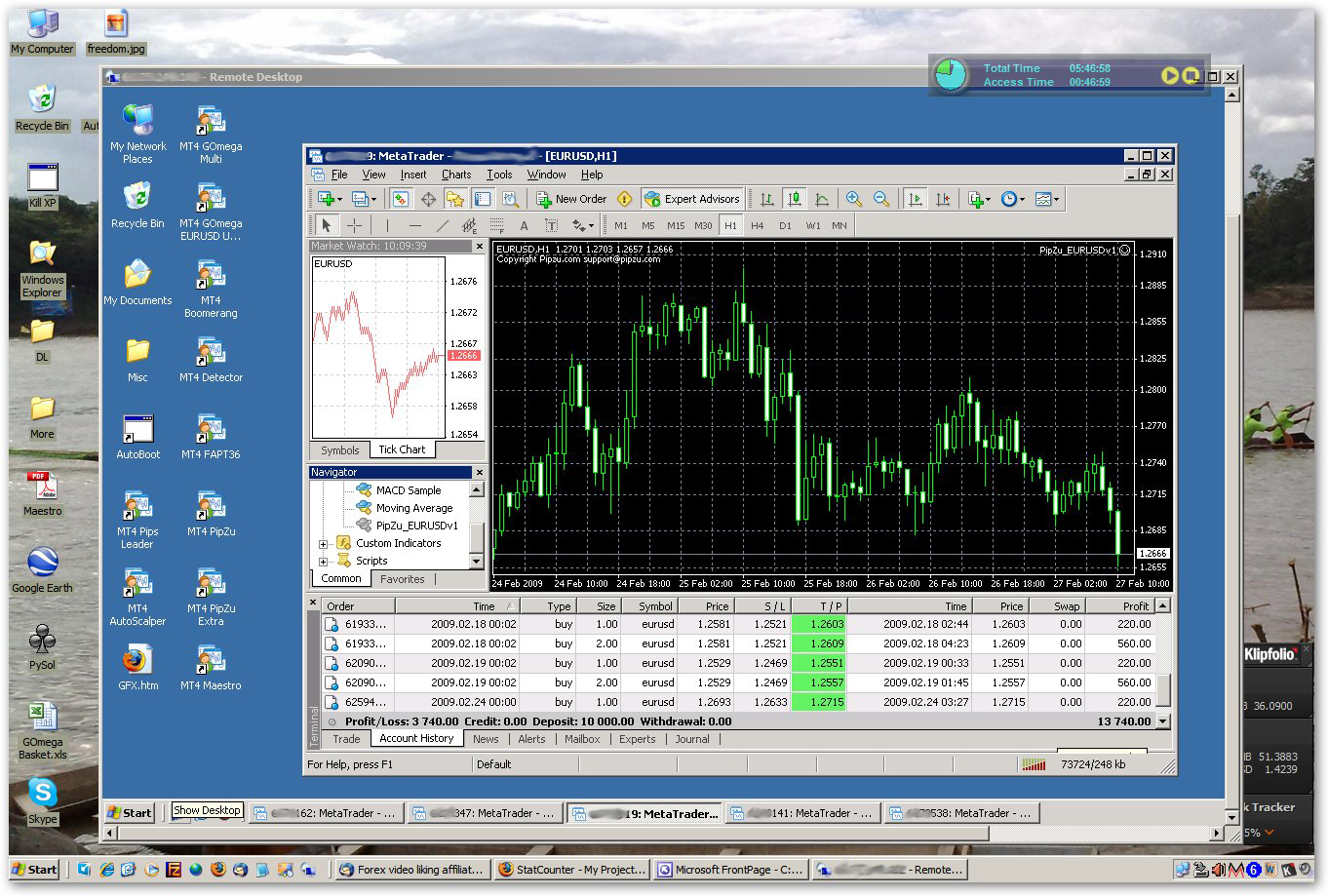Switch timeframe to M1
Image resolution: width=1328 pixels, height=896 pixels.
[x=621, y=225]
